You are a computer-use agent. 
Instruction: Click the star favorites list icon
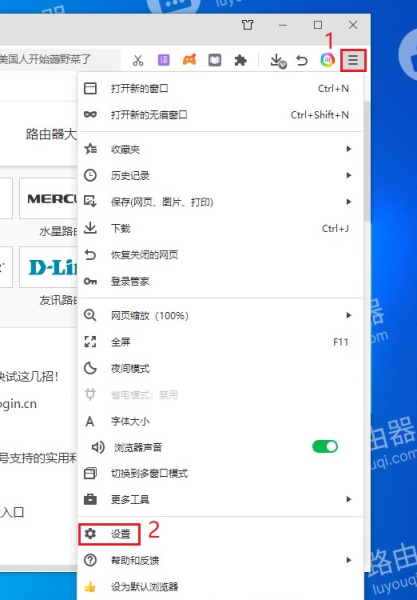tap(90, 149)
